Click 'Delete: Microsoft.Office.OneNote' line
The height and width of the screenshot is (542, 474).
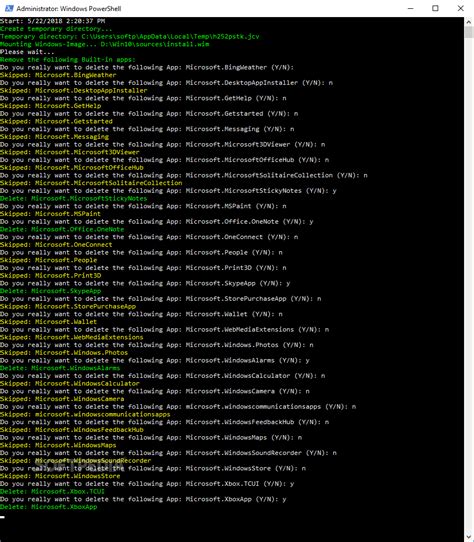click(x=62, y=229)
